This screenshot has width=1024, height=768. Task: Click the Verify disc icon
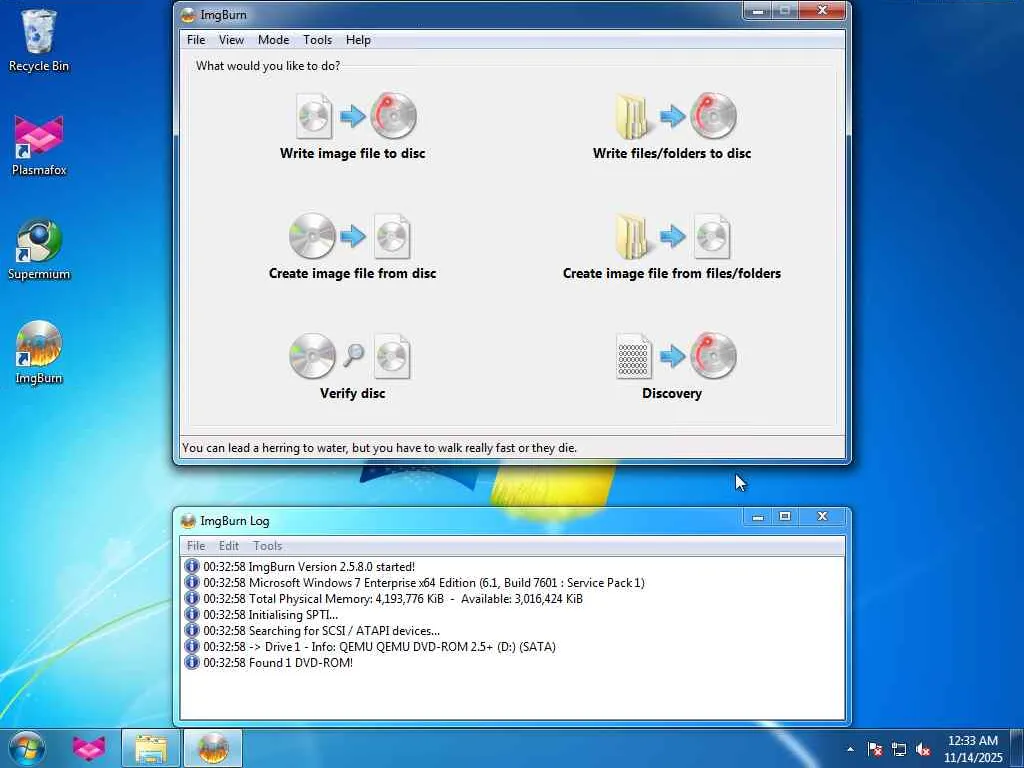tap(351, 356)
